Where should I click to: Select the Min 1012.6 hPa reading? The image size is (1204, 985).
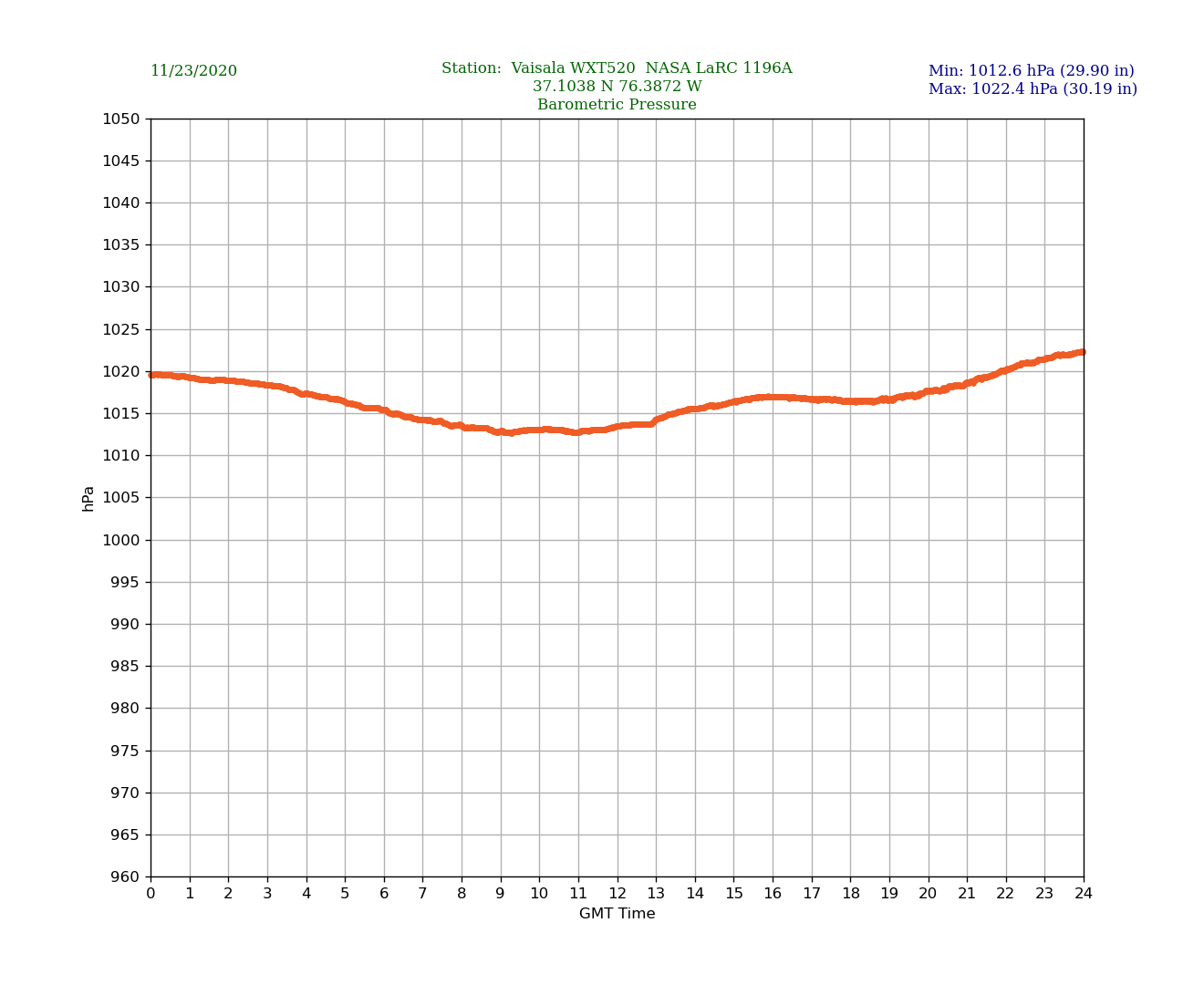tap(1031, 71)
